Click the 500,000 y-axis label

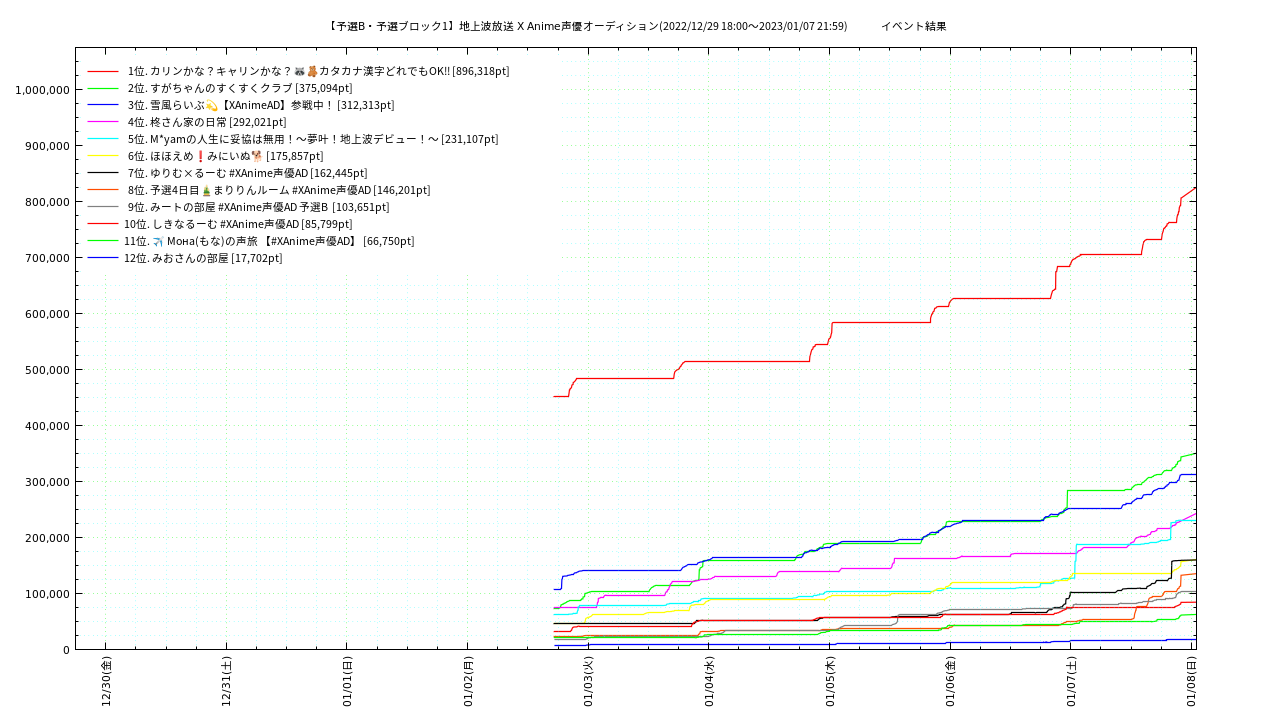point(46,370)
